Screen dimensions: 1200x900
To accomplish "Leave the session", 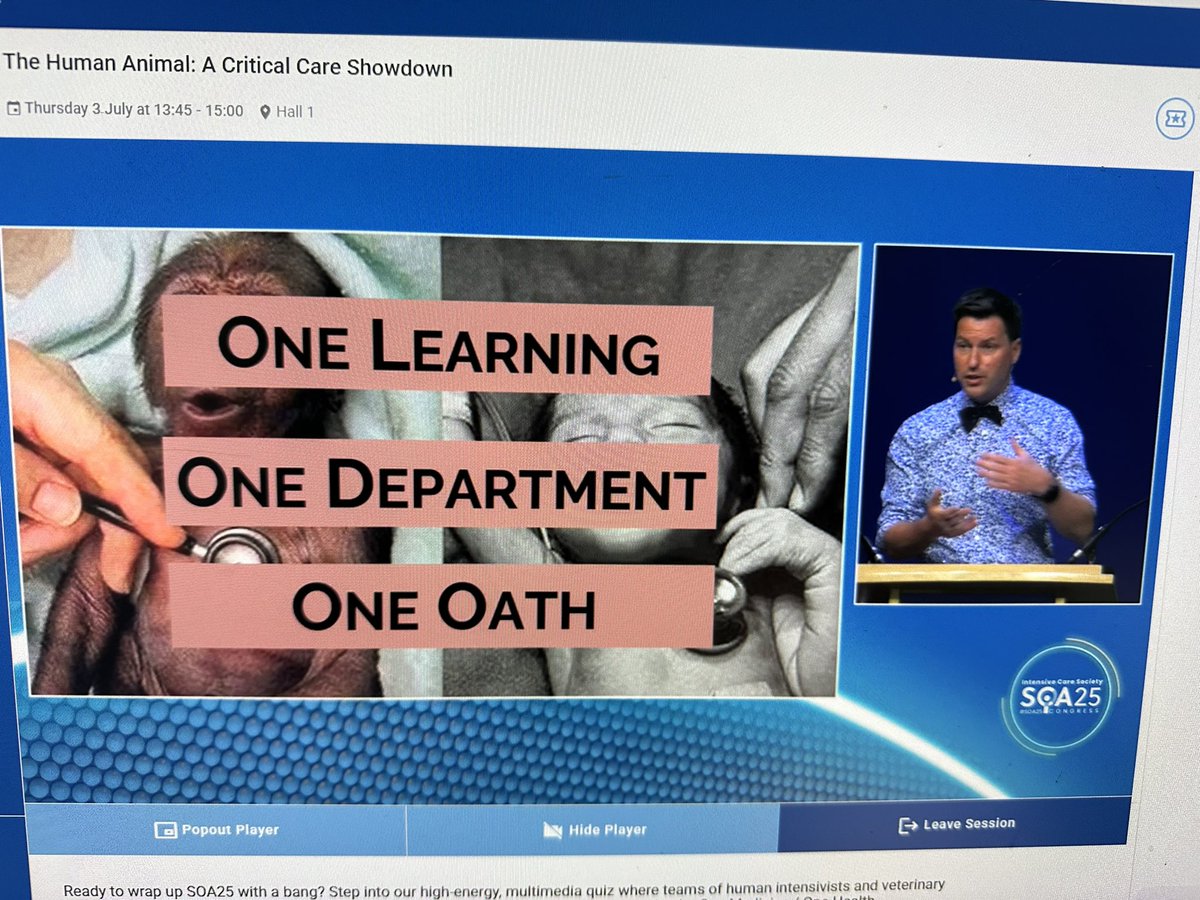I will pyautogui.click(x=954, y=824).
